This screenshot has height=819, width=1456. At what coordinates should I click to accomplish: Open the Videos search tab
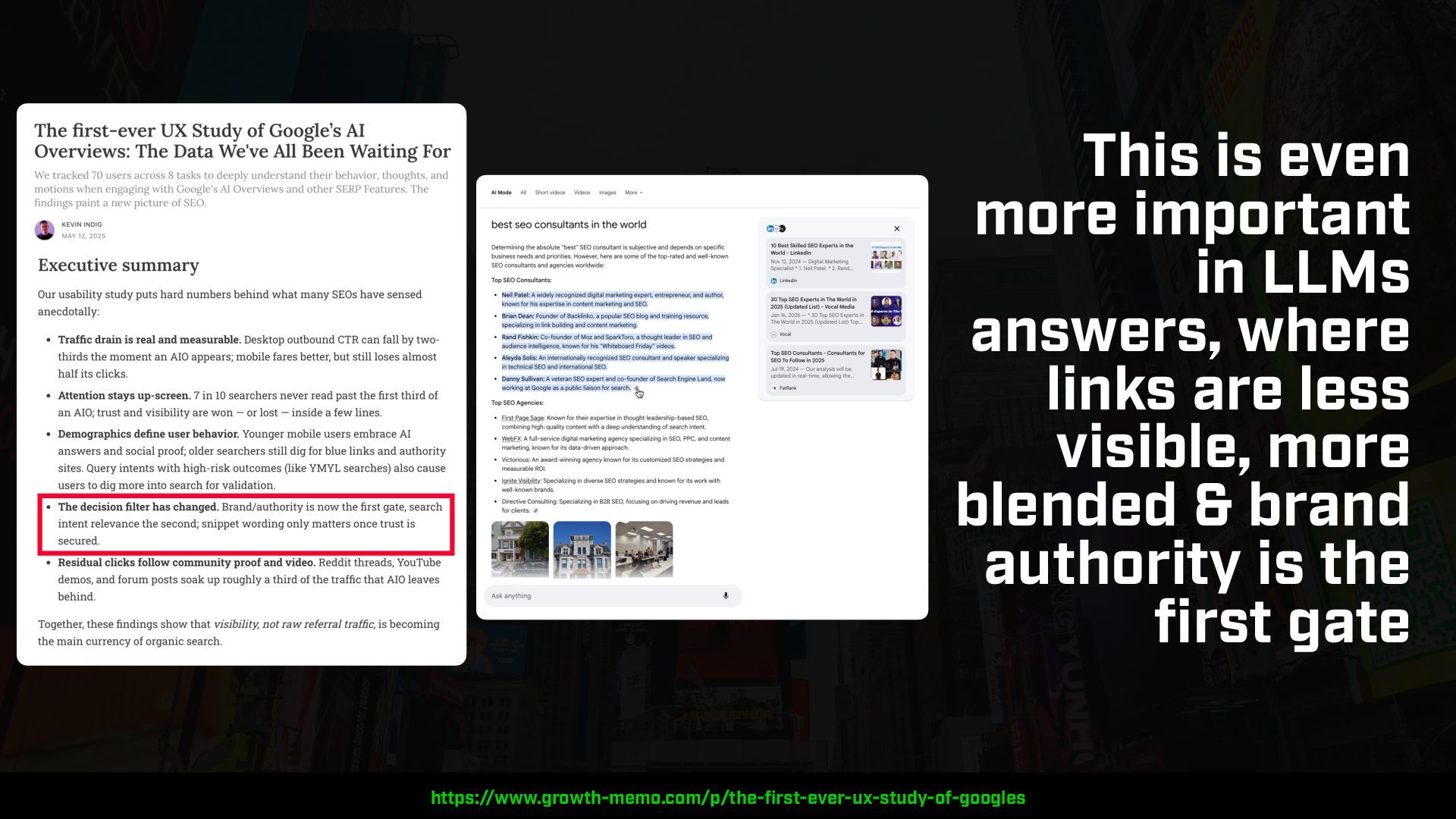[x=582, y=193]
